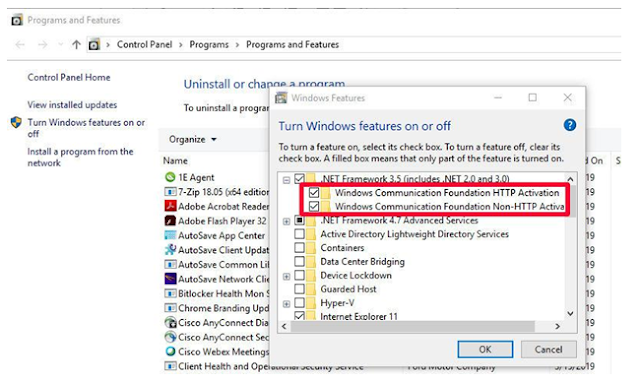Click the horizontal scrollbar thumb in features list
This screenshot has height=383, width=640.
click(412, 326)
